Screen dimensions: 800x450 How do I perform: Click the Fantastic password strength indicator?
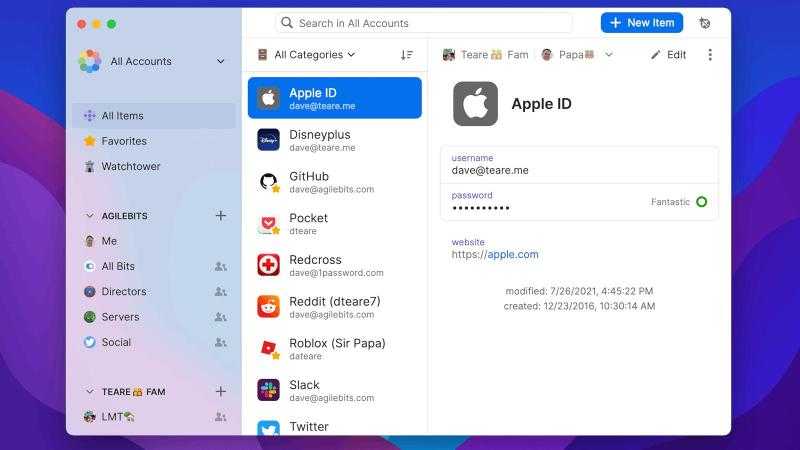[x=701, y=202]
